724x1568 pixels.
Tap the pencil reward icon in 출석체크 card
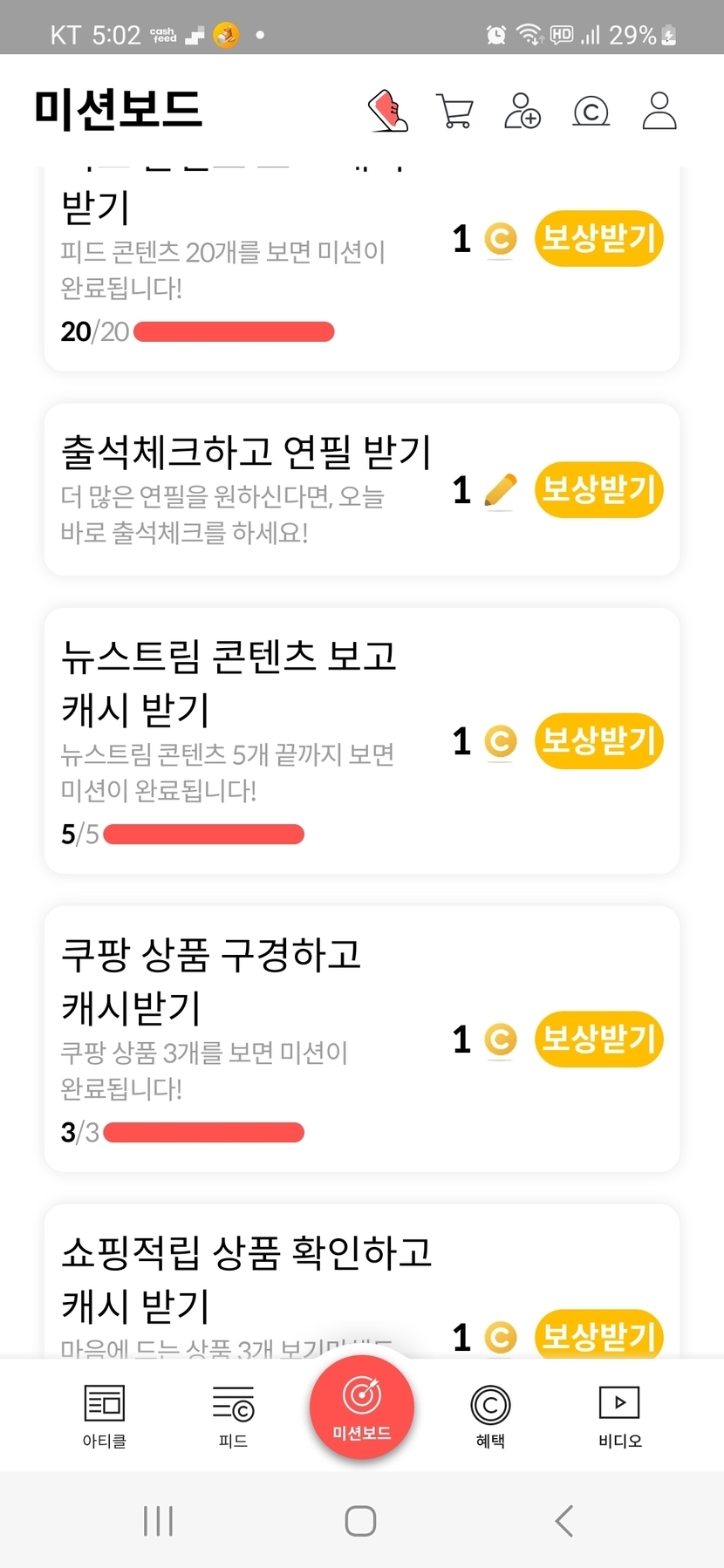[500, 491]
